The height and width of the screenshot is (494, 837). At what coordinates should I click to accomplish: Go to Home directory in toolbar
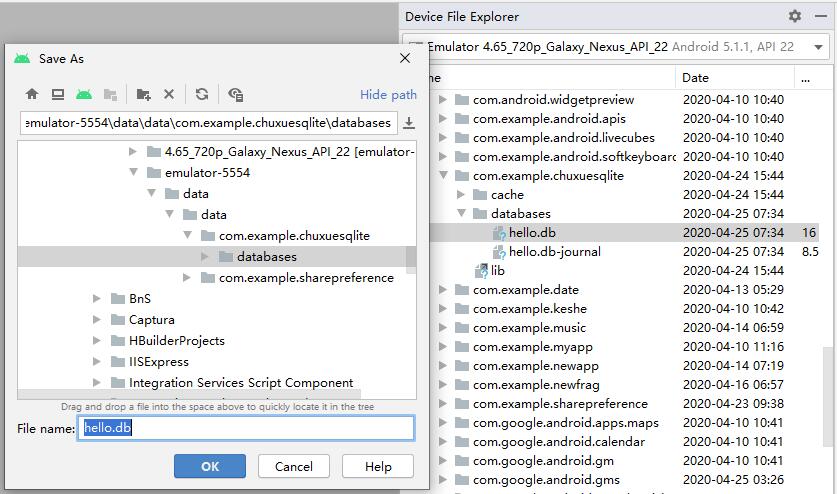pyautogui.click(x=32, y=94)
